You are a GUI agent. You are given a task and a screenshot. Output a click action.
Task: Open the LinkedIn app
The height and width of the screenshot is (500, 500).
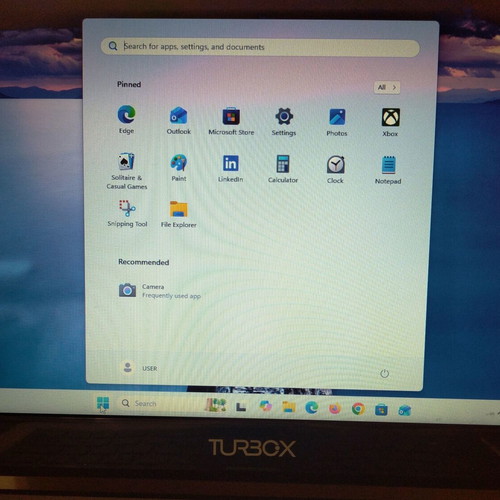[x=230, y=168]
